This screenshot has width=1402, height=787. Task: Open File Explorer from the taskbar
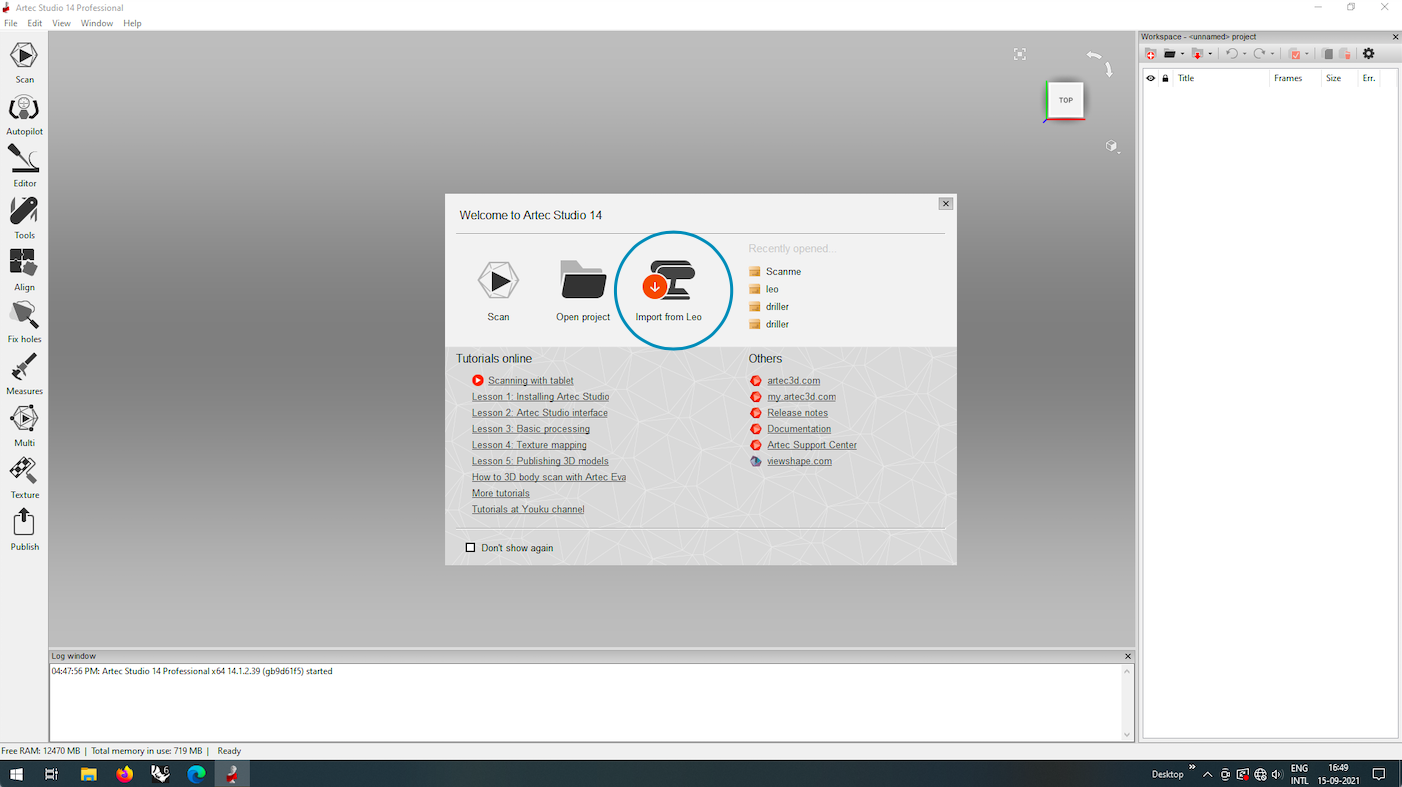tap(88, 774)
